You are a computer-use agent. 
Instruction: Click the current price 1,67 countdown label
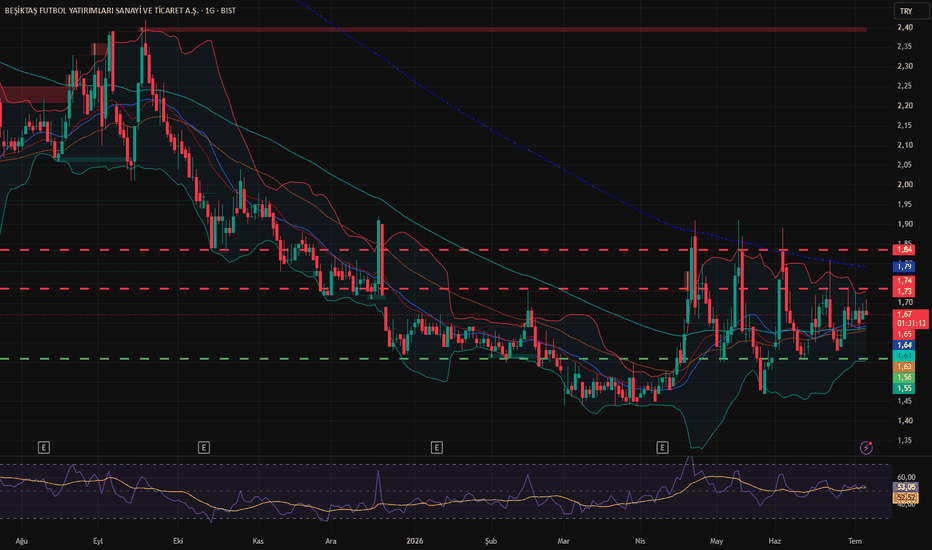click(911, 319)
